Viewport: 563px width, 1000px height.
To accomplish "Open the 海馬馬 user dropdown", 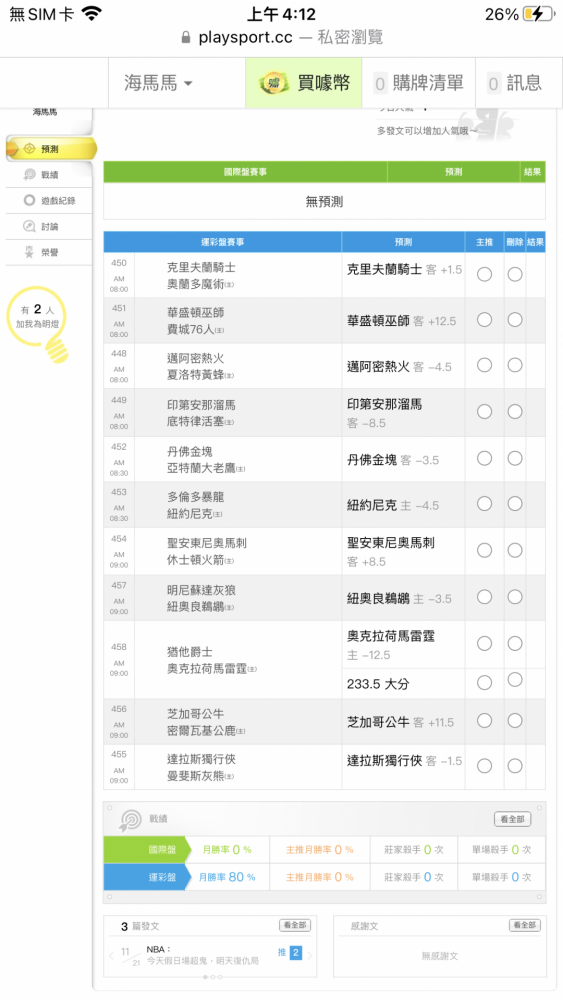I will 158,83.
